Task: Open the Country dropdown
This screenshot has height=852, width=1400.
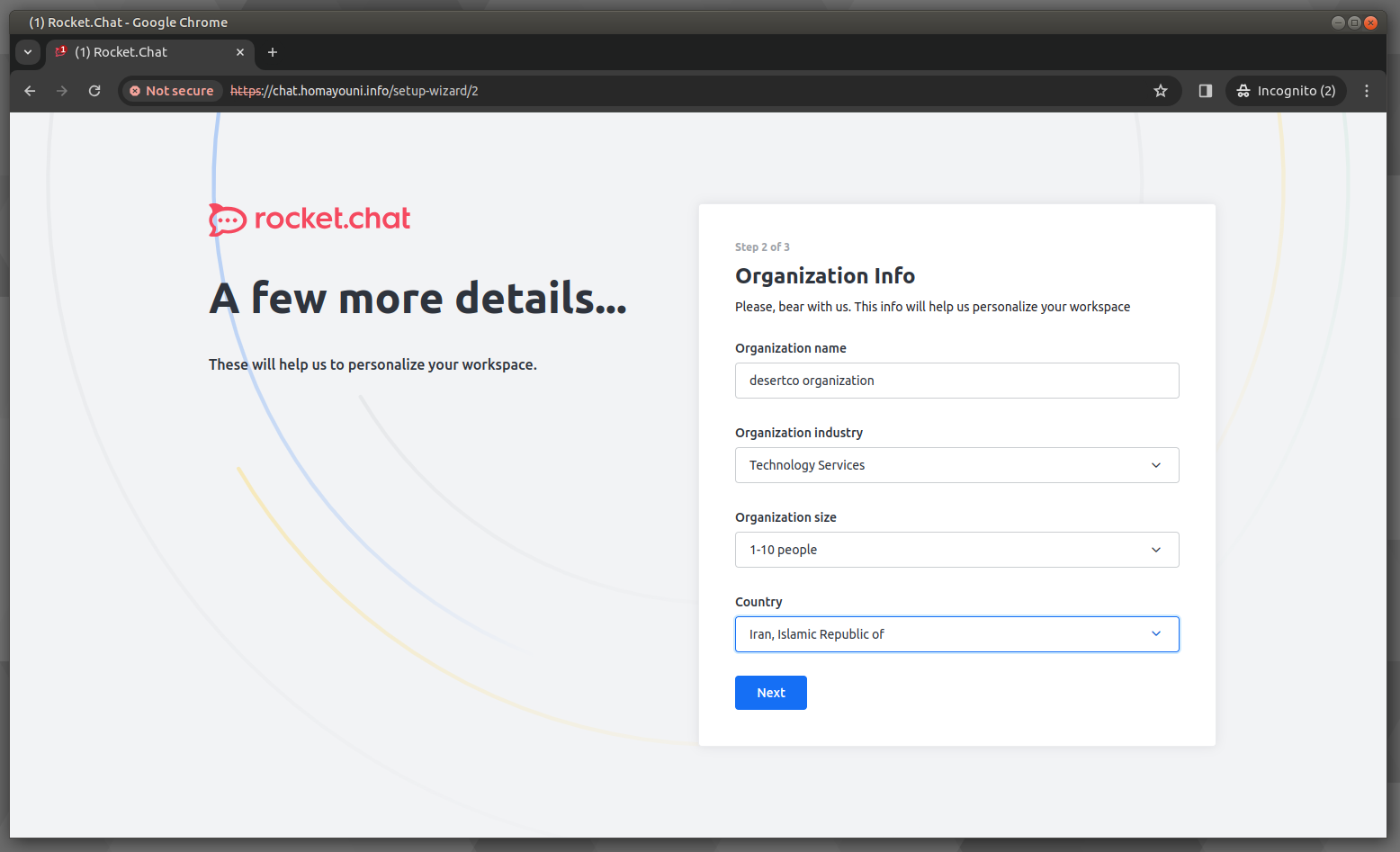Action: click(x=957, y=634)
